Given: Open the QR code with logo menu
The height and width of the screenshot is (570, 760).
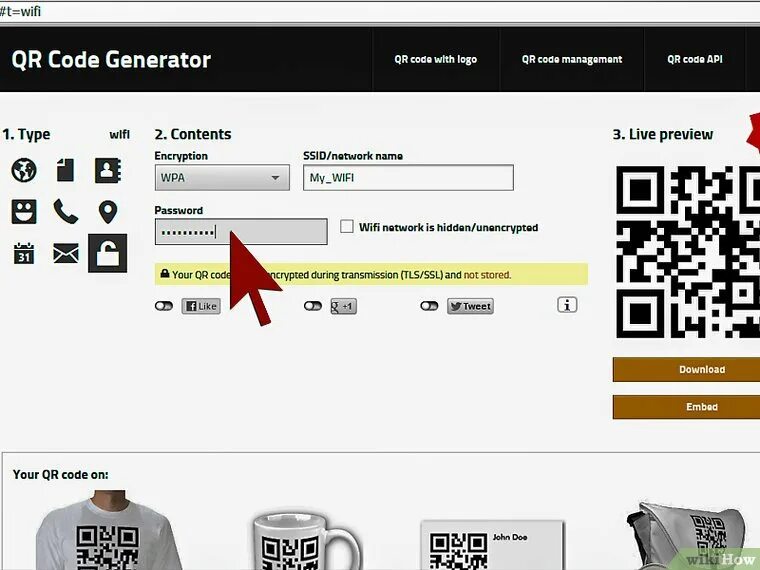Looking at the screenshot, I should click(x=435, y=59).
